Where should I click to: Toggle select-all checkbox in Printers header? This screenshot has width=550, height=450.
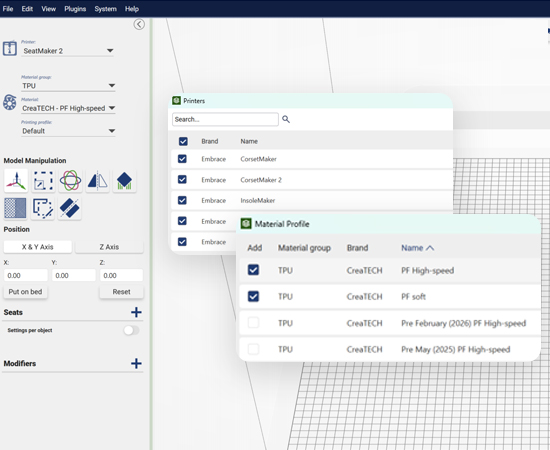[183, 141]
